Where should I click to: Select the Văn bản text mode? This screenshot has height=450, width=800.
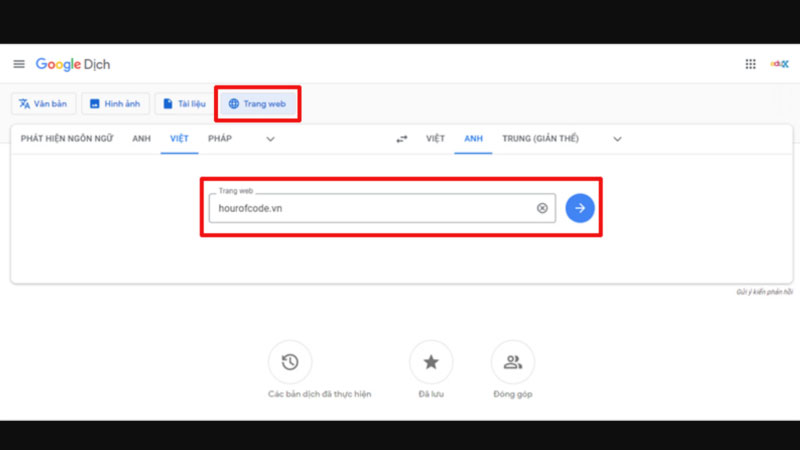[42, 104]
